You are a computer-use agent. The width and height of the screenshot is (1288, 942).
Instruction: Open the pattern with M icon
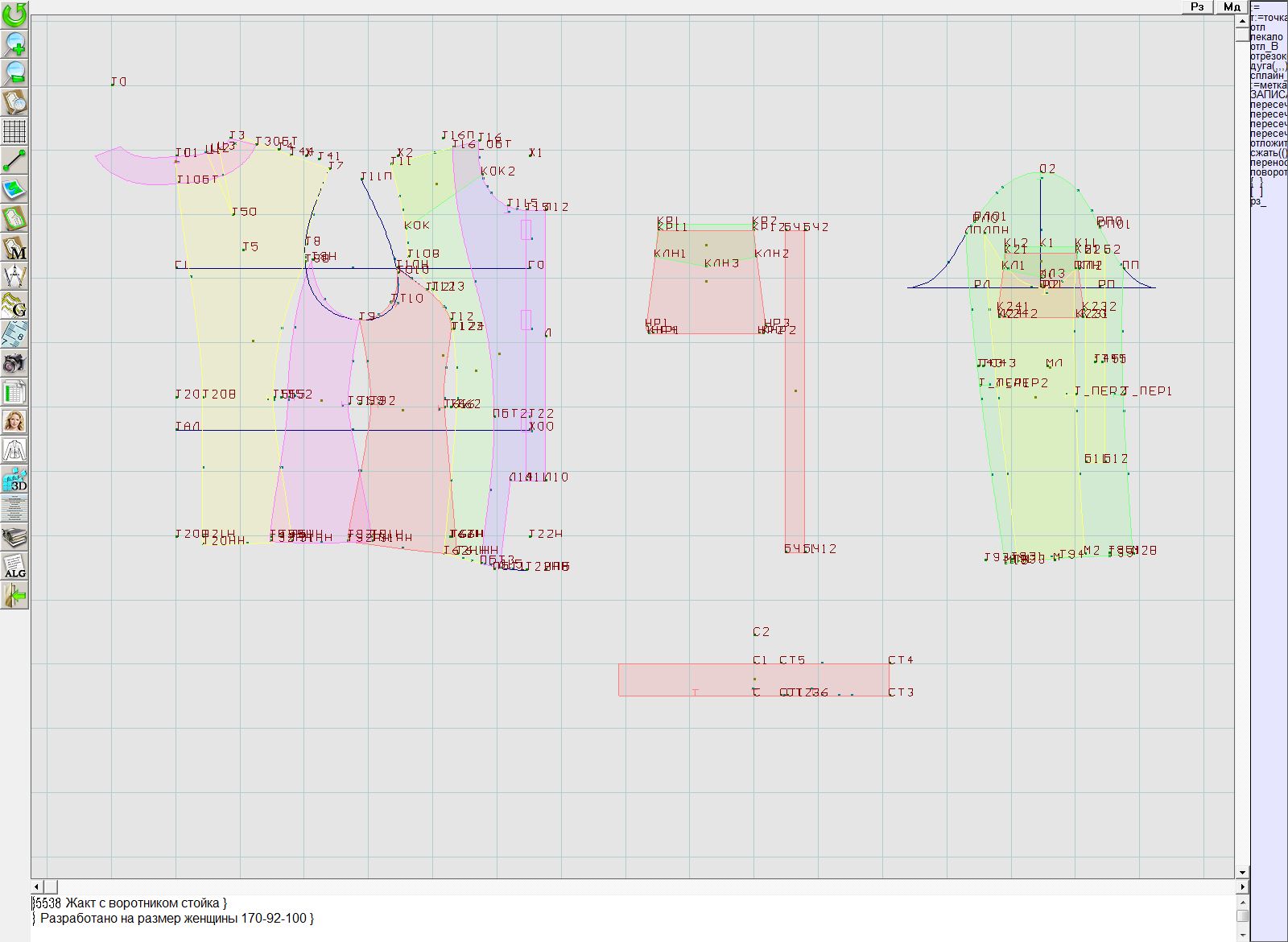tap(14, 248)
